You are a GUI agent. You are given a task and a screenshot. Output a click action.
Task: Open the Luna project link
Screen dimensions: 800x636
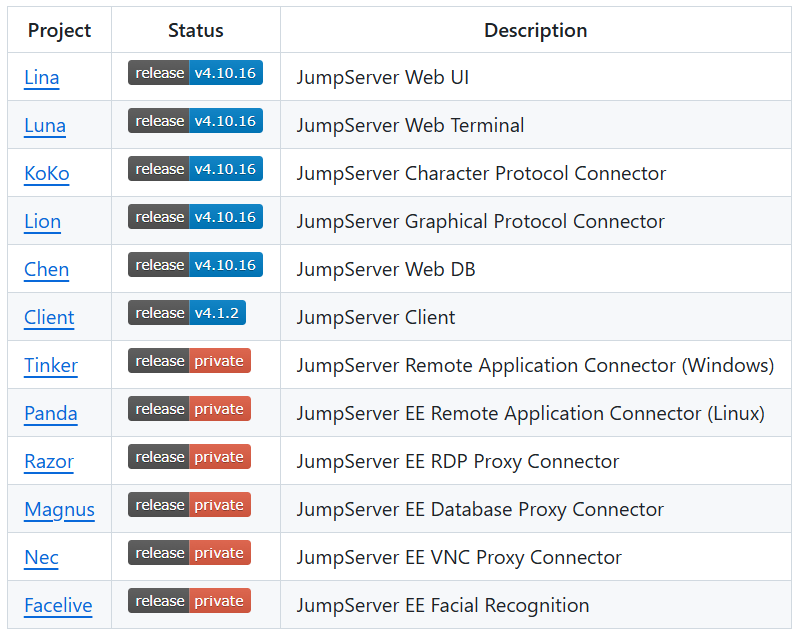45,125
